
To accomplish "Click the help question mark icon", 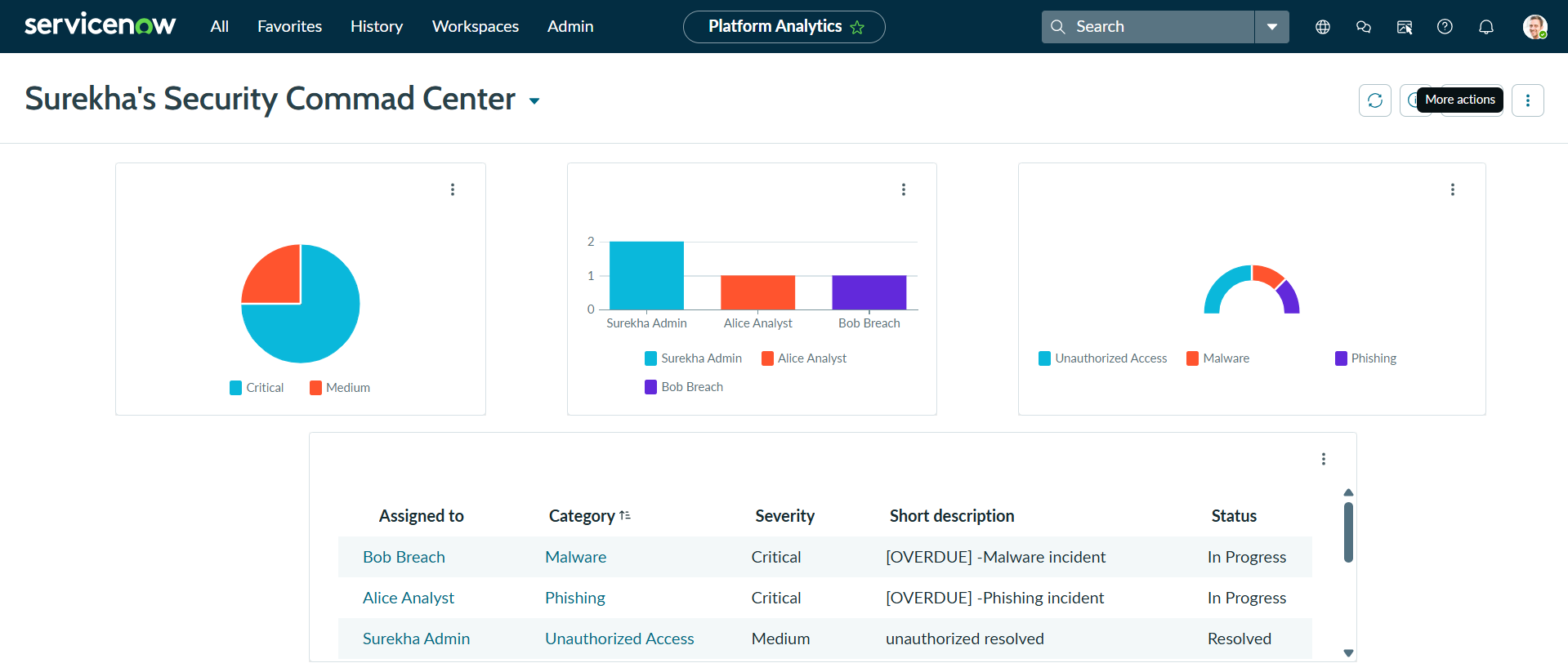I will click(x=1445, y=27).
